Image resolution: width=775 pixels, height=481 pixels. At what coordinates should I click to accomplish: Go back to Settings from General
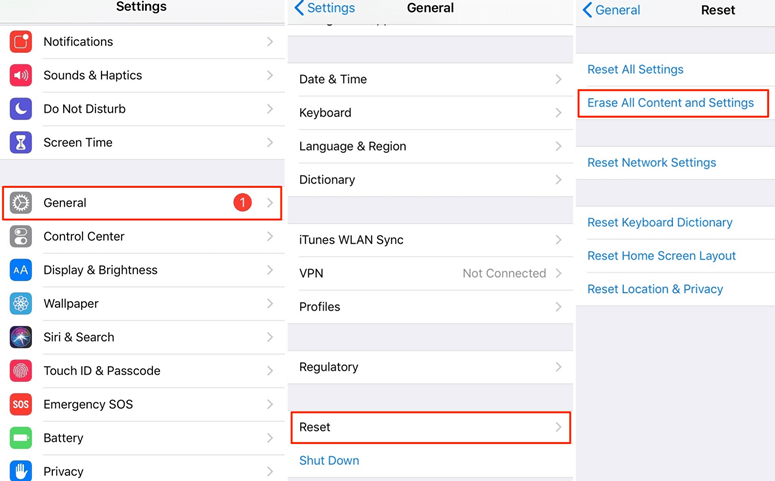tap(324, 8)
